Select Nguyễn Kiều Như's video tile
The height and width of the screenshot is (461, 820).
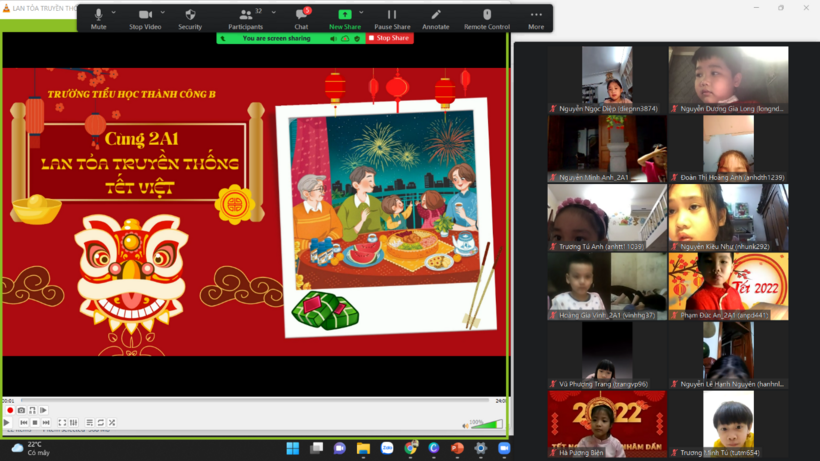pyautogui.click(x=728, y=217)
